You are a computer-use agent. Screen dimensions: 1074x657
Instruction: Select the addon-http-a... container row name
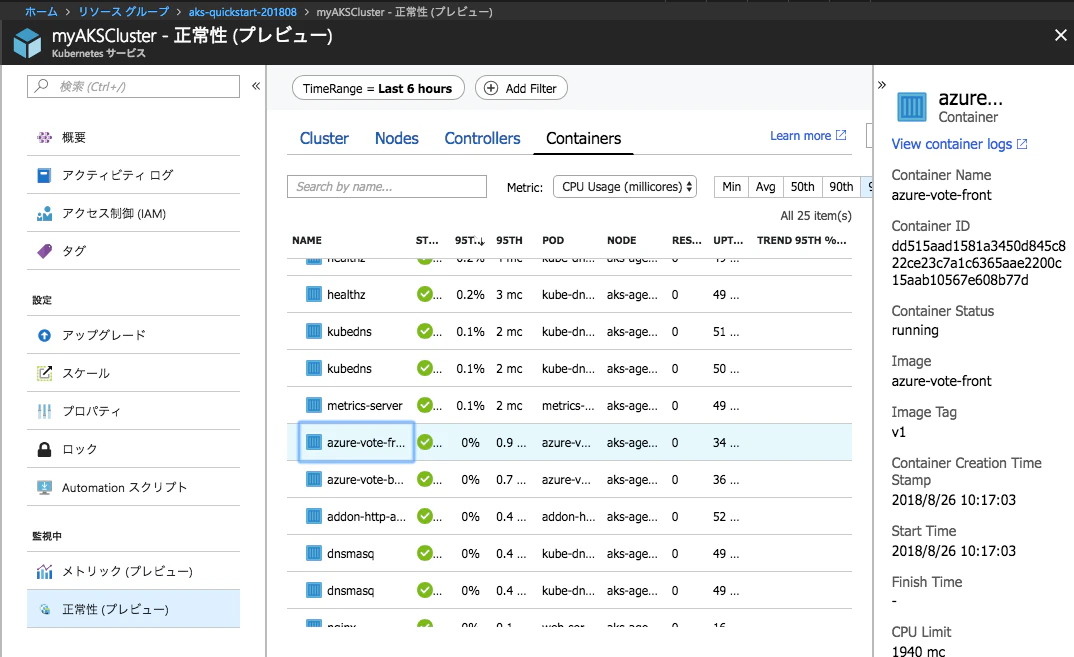tap(366, 517)
